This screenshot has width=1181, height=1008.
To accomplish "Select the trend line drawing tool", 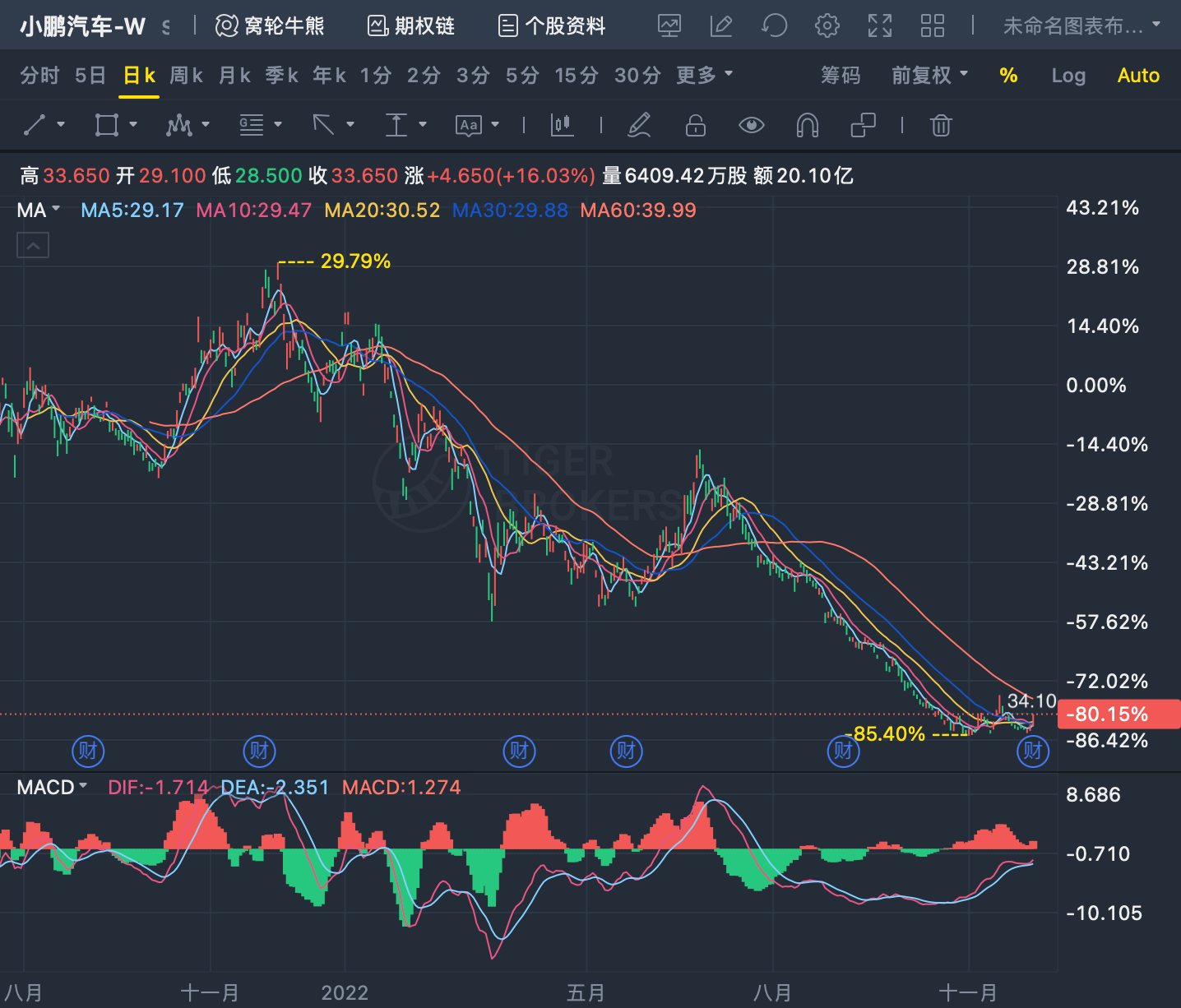I will 35,125.
